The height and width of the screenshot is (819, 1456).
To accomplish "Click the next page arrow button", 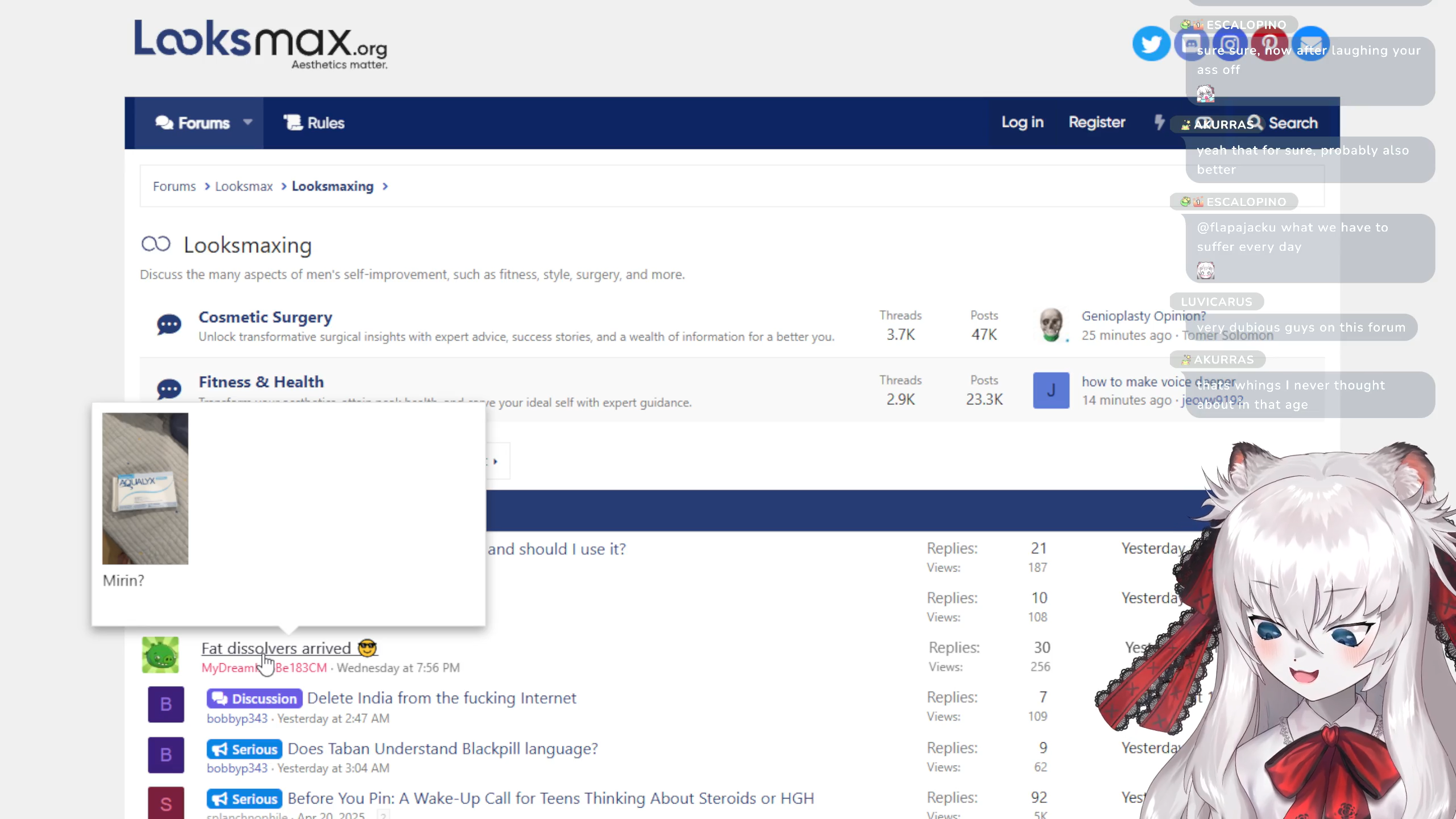I will pos(496,461).
